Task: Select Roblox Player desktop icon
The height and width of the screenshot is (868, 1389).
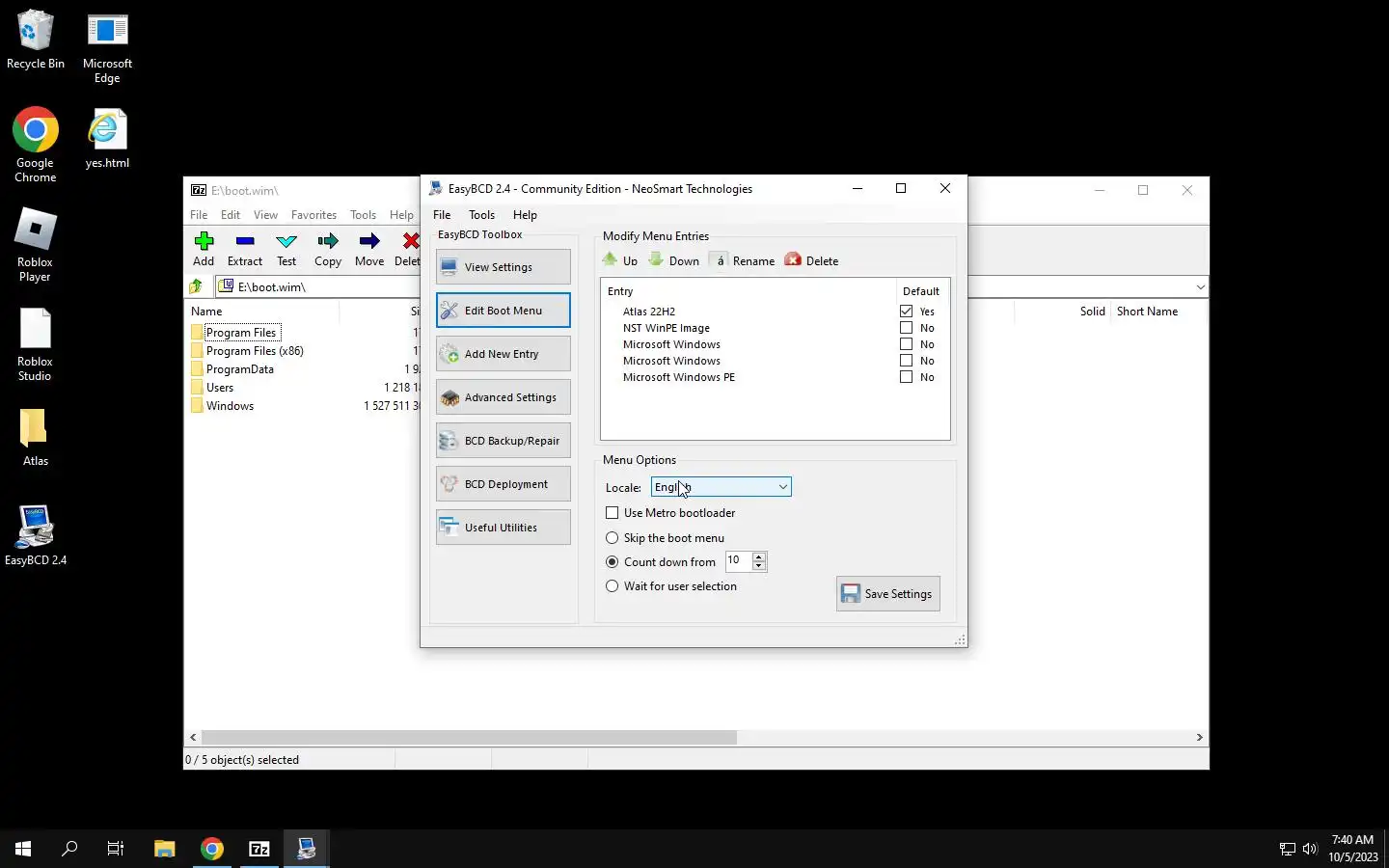Action: tap(36, 244)
